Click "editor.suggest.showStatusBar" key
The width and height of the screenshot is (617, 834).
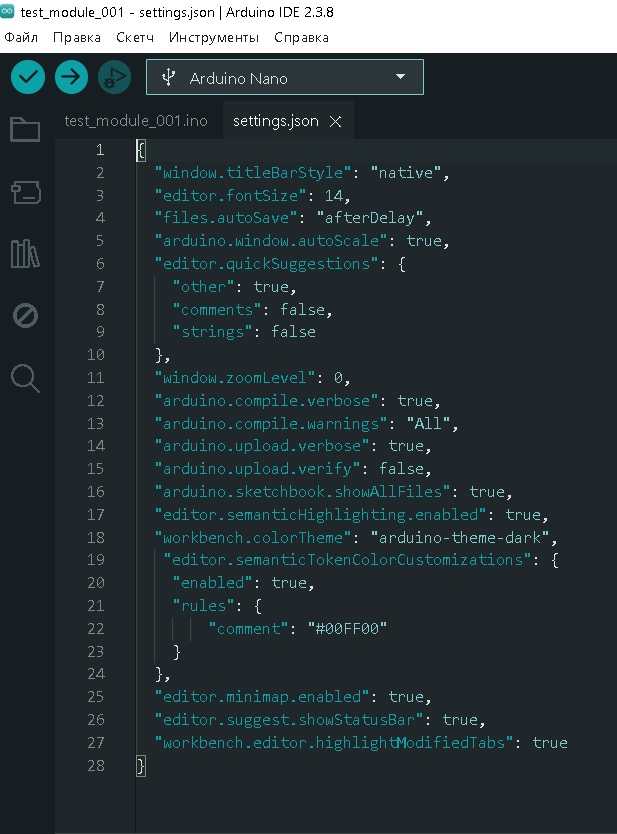point(289,720)
